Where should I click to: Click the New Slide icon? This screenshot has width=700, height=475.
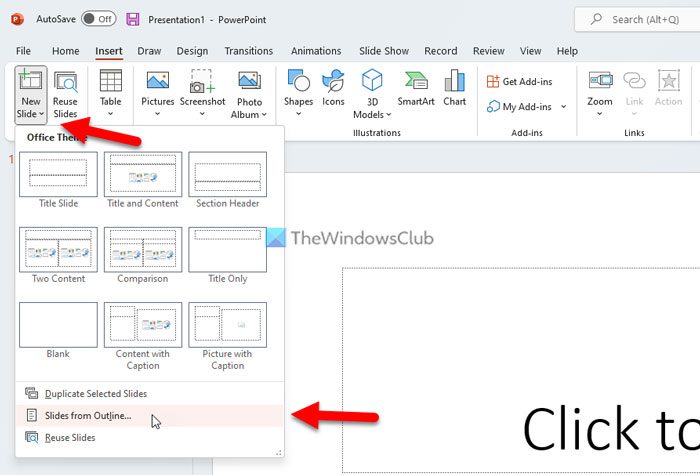pos(30,81)
